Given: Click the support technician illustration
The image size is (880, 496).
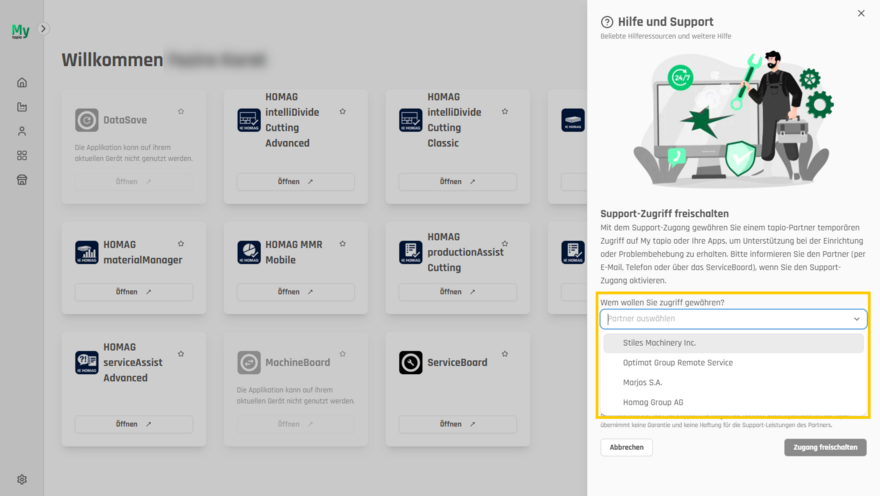Looking at the screenshot, I should point(733,119).
